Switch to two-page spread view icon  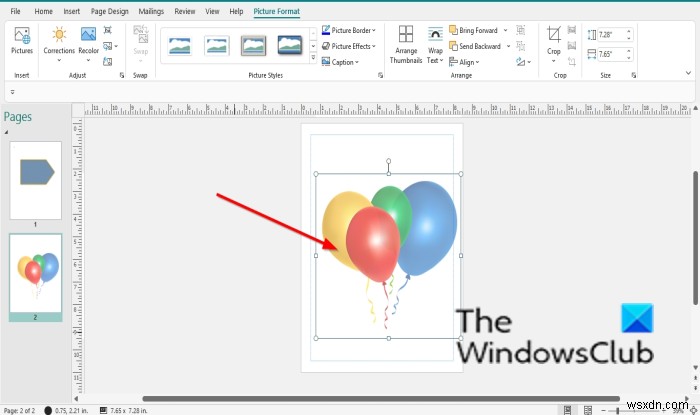(588, 410)
